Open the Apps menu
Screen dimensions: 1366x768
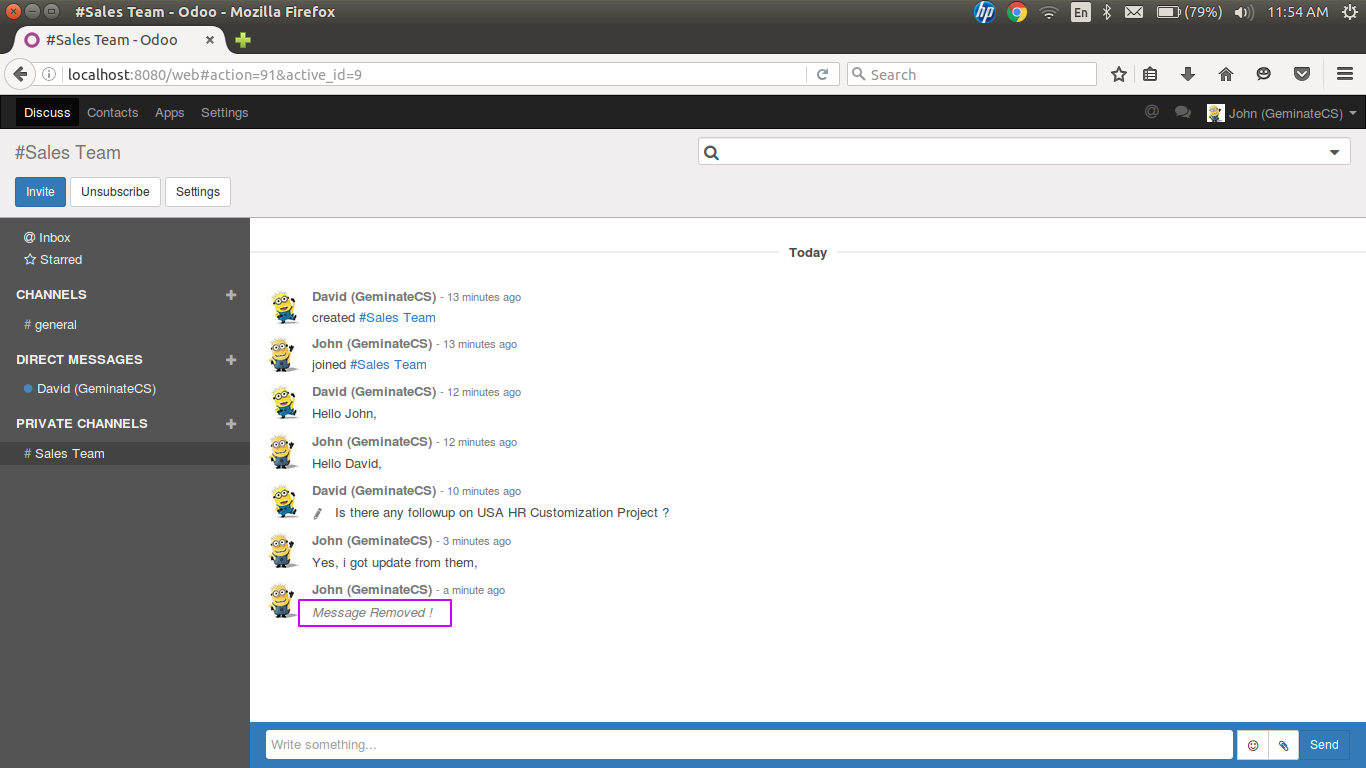(169, 112)
